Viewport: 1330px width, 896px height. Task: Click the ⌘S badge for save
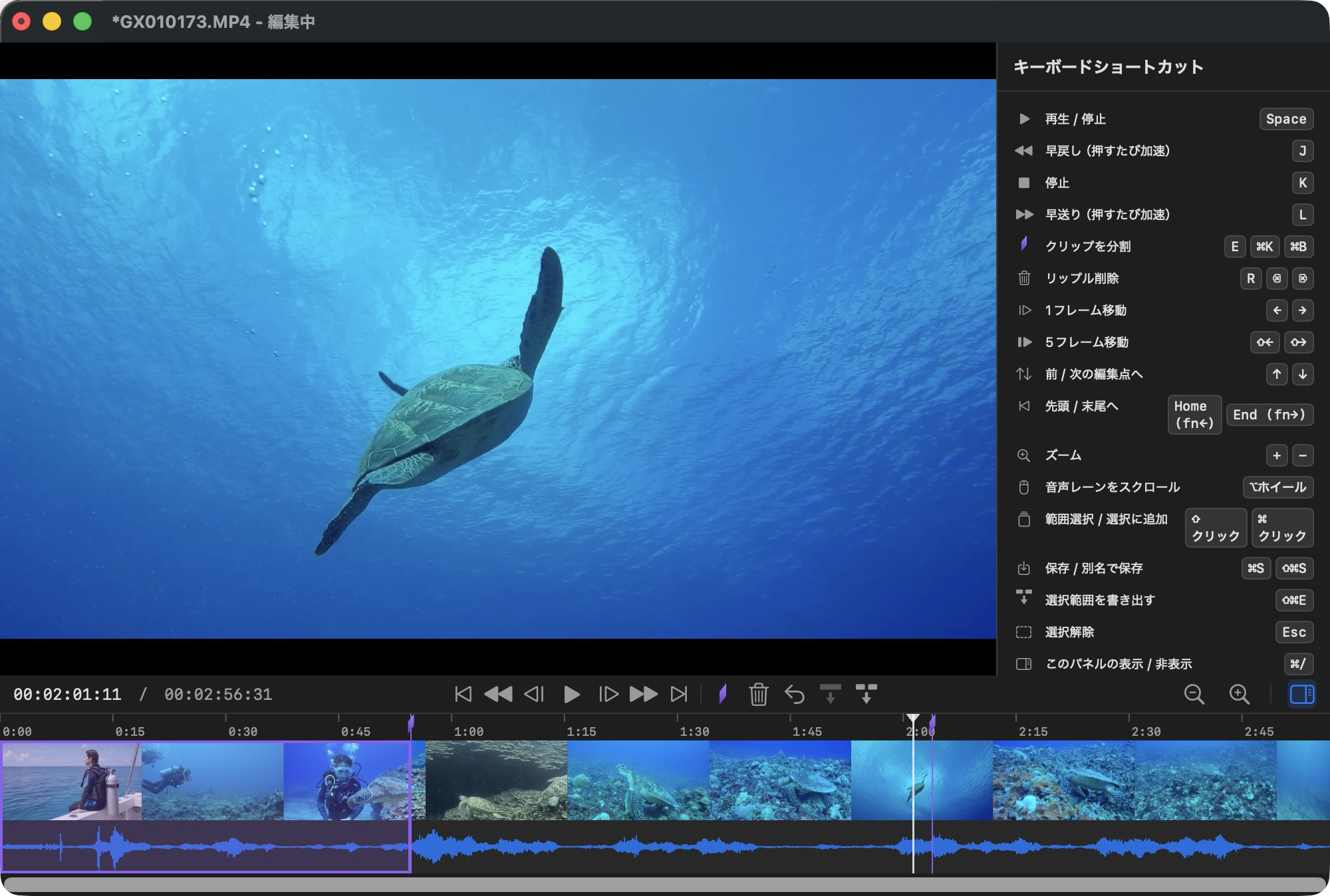(x=1256, y=568)
